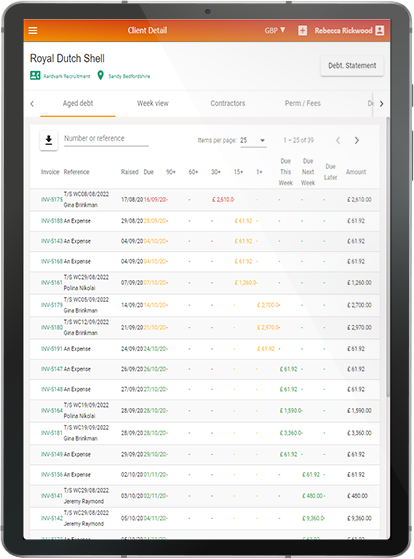The width and height of the screenshot is (414, 559).
Task: Select the £ 3,360.00 amount for INV-5181
Action: coord(359,433)
